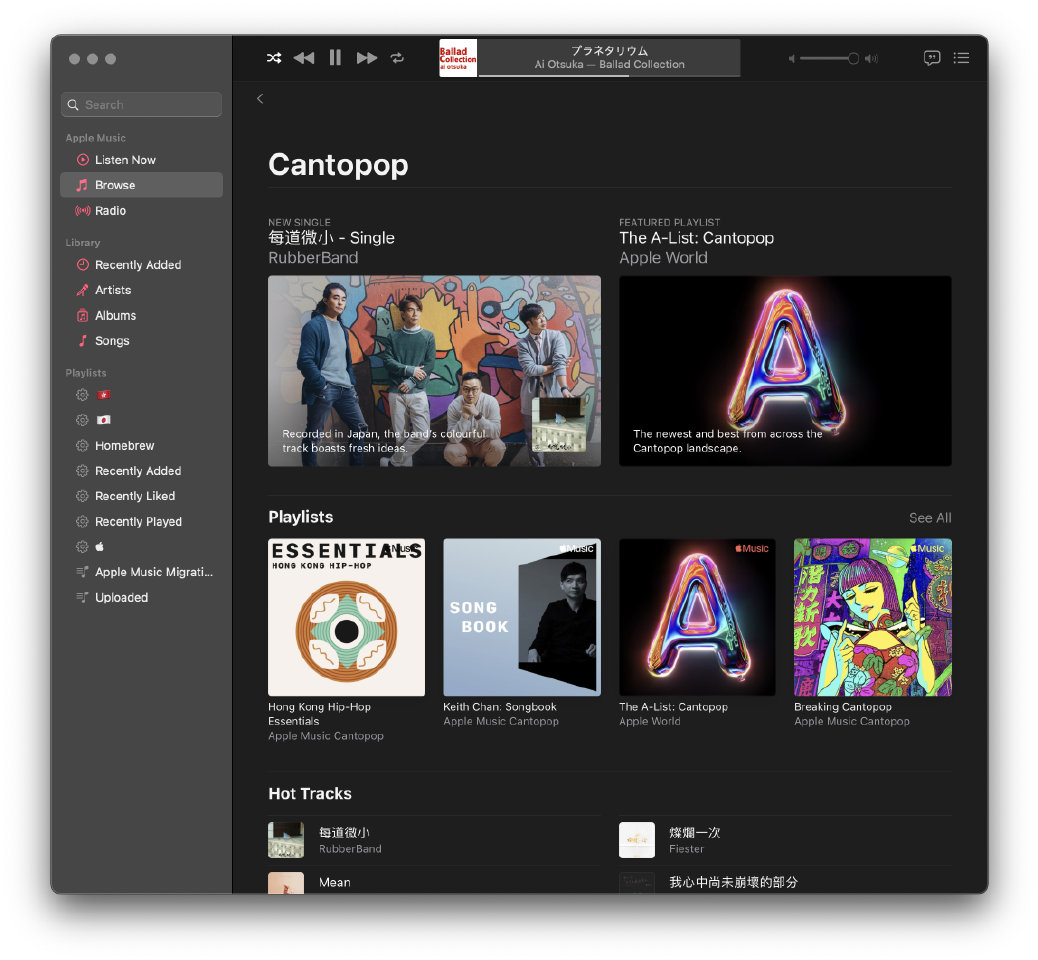Image resolution: width=1038 pixels, height=960 pixels.
Task: Open the Homebrew smart playlist
Action: click(x=124, y=446)
